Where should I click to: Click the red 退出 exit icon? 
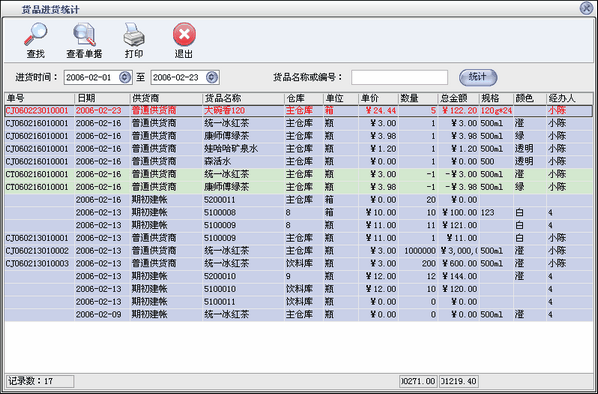(x=184, y=34)
